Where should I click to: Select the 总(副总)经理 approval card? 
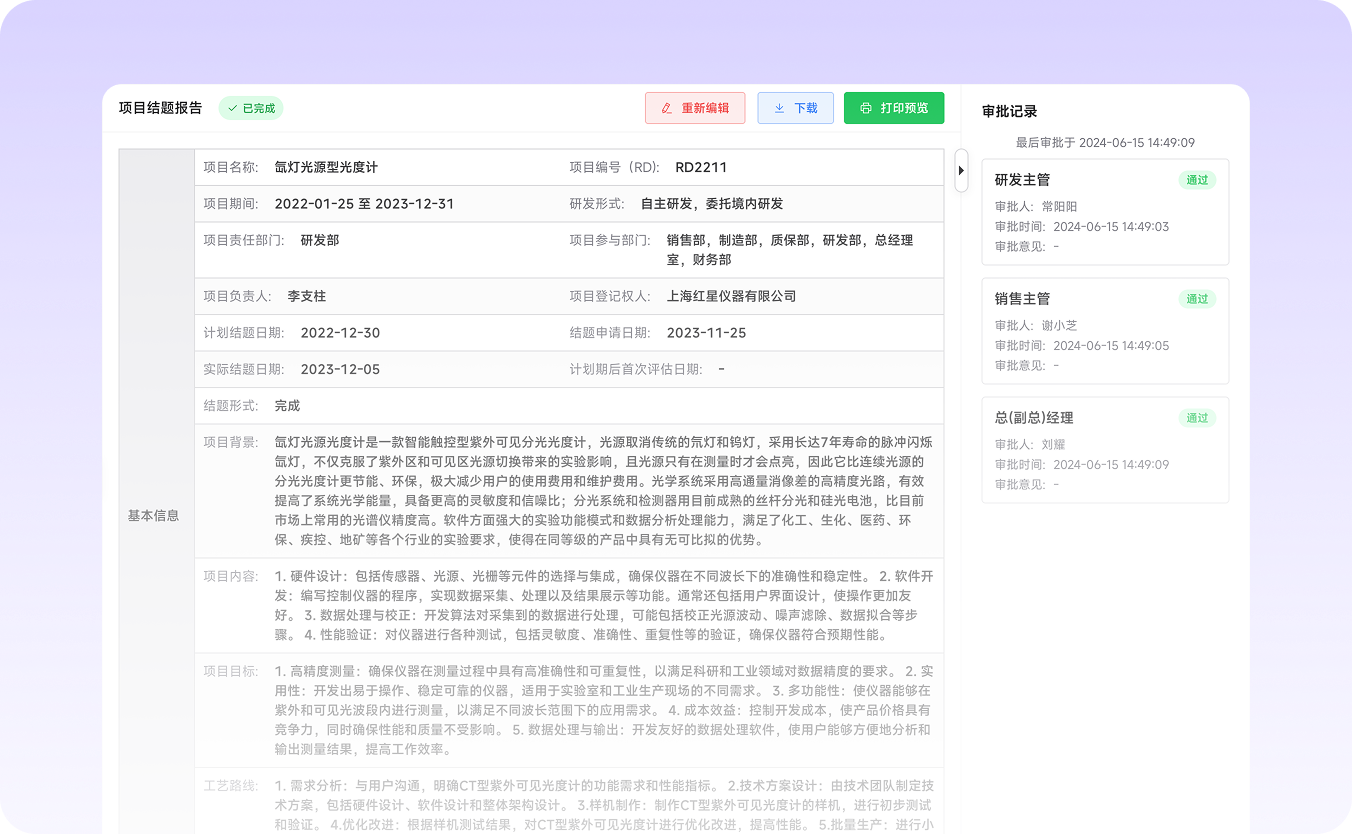1104,450
